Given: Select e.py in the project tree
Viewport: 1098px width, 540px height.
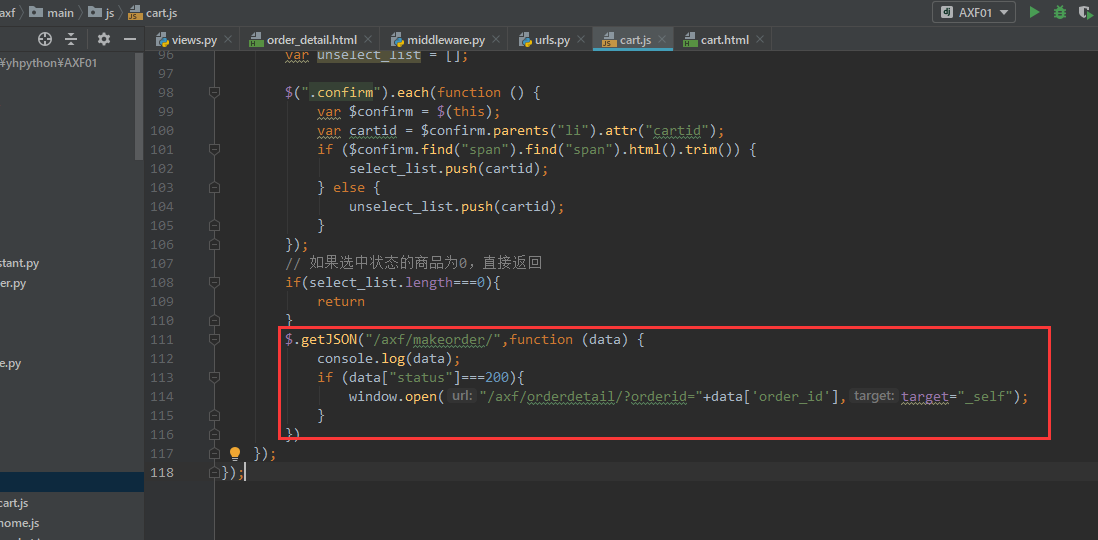Looking at the screenshot, I should coord(11,364).
